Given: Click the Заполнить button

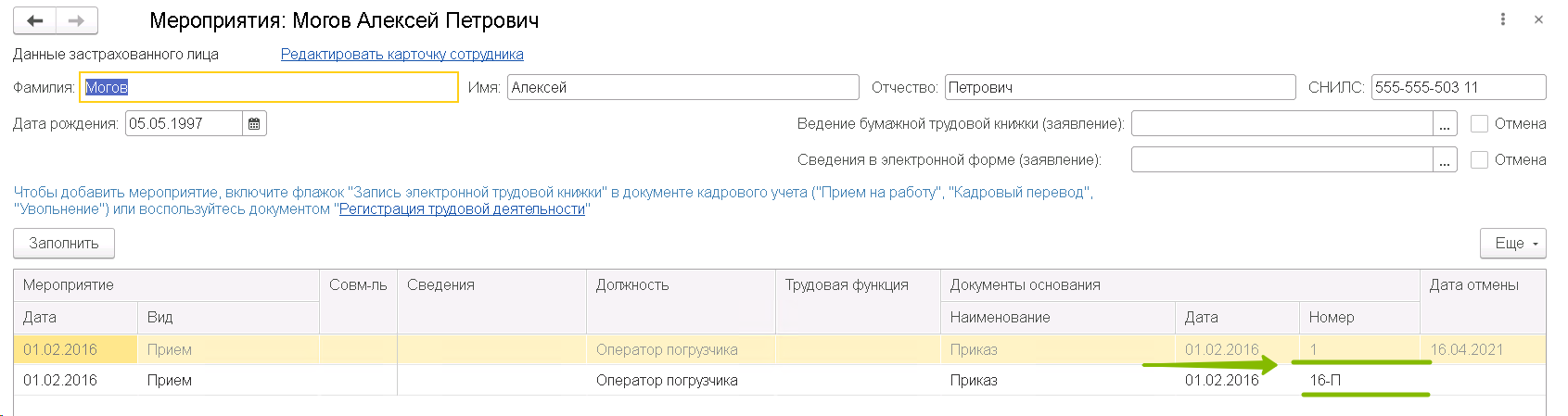Looking at the screenshot, I should pos(64,243).
